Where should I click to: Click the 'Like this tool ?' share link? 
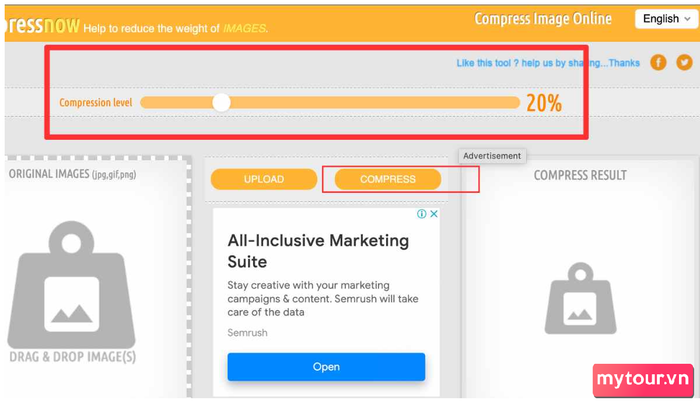click(548, 63)
